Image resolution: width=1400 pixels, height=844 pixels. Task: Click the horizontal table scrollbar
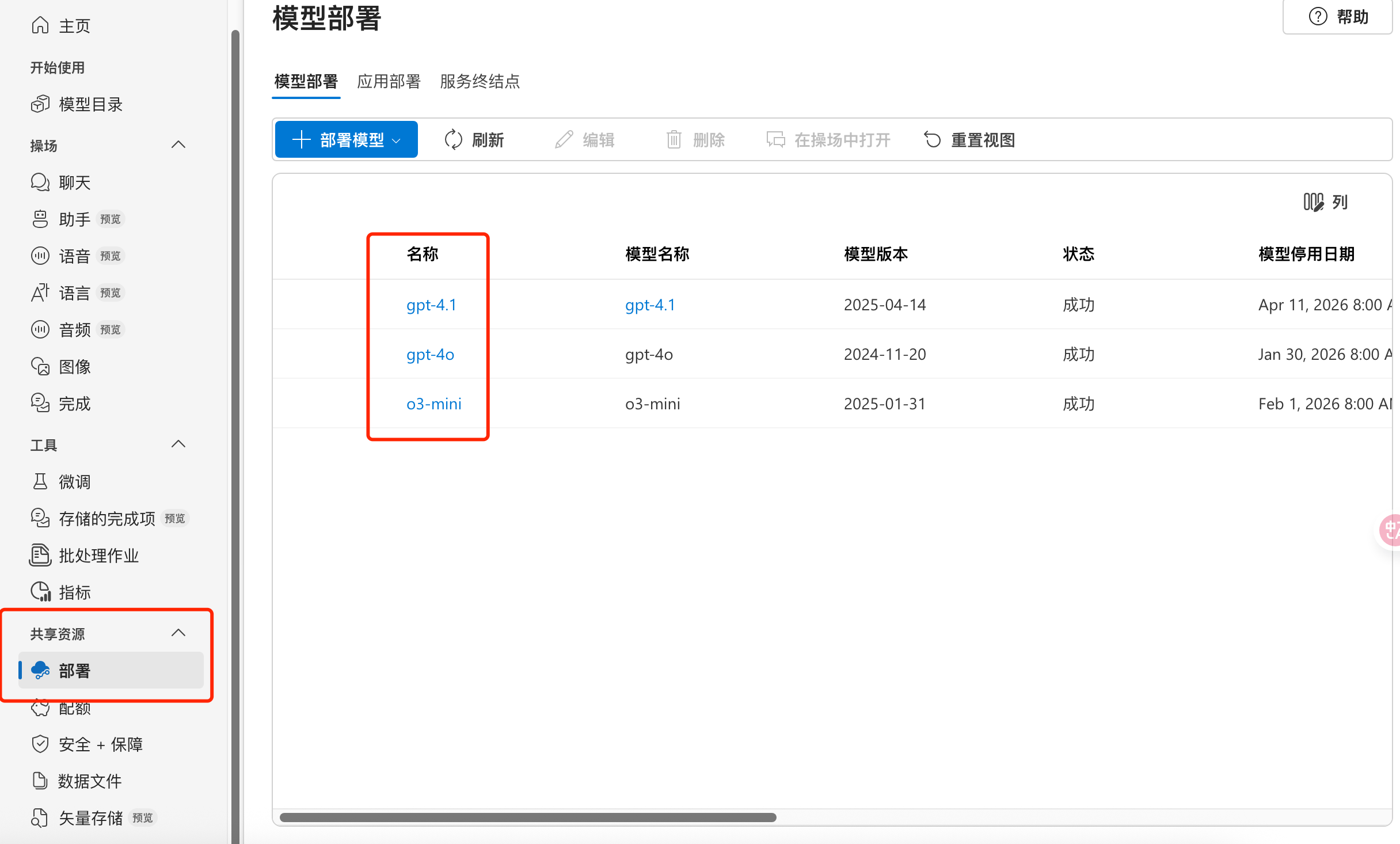tap(527, 818)
